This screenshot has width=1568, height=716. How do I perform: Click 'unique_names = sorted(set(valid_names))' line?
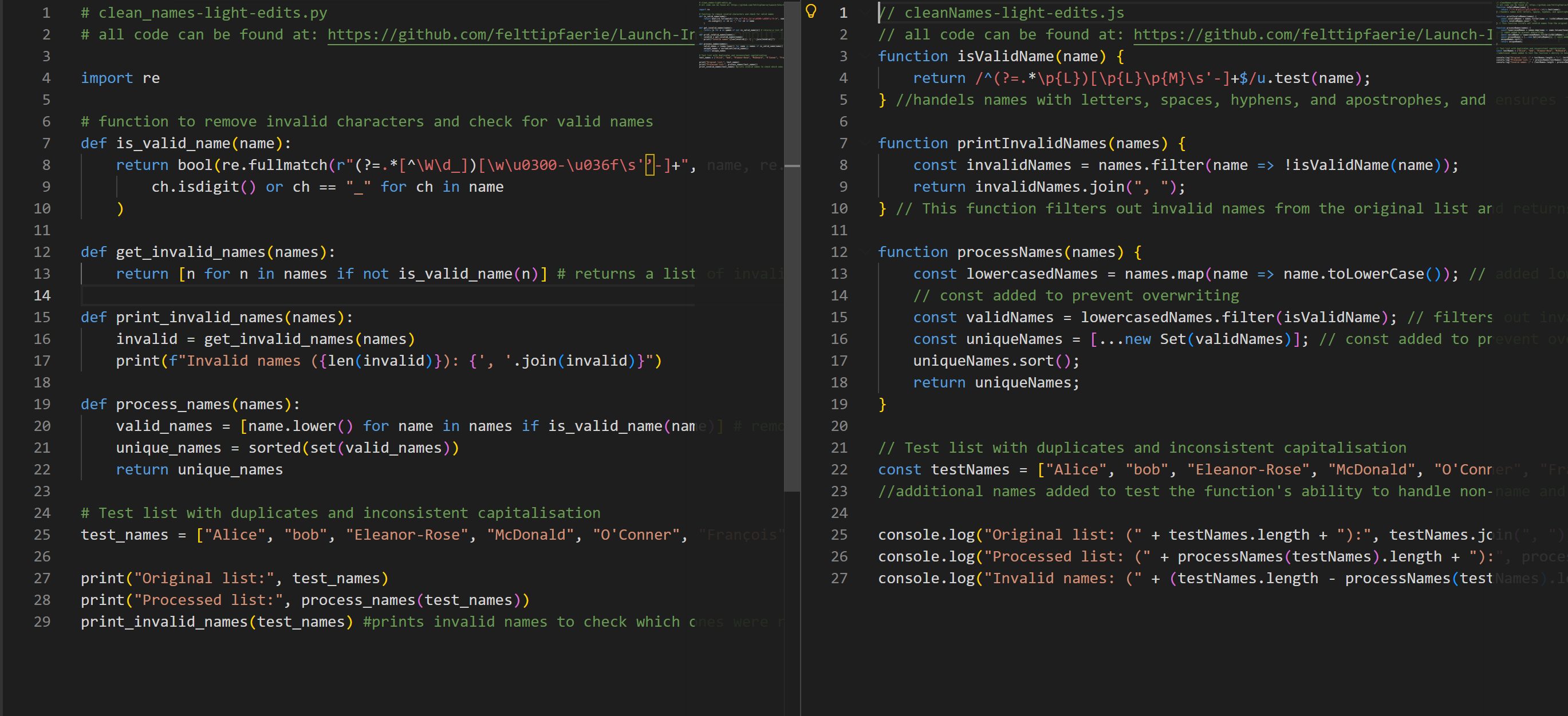[288, 448]
